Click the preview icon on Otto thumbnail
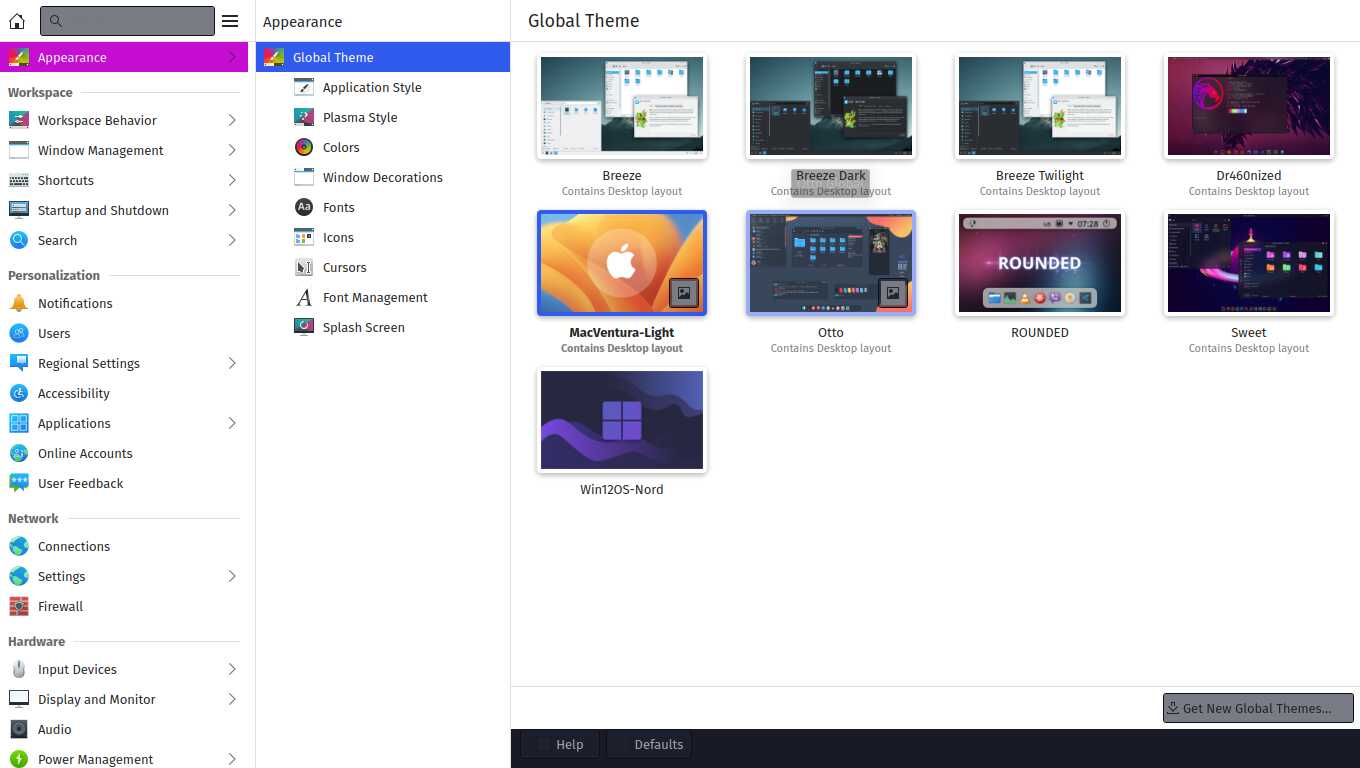This screenshot has height=768, width=1360. pos(893,293)
